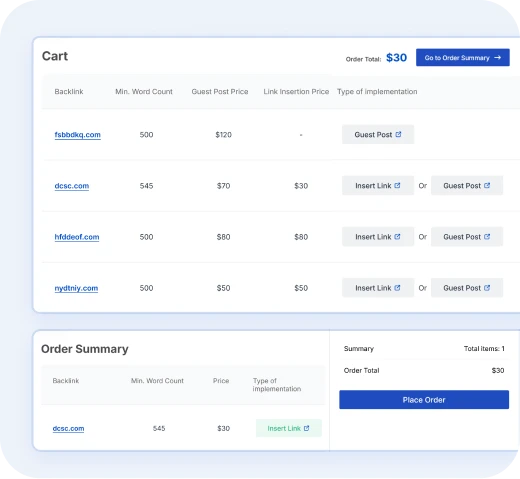Click the Link Insertion Price column header

296,92
